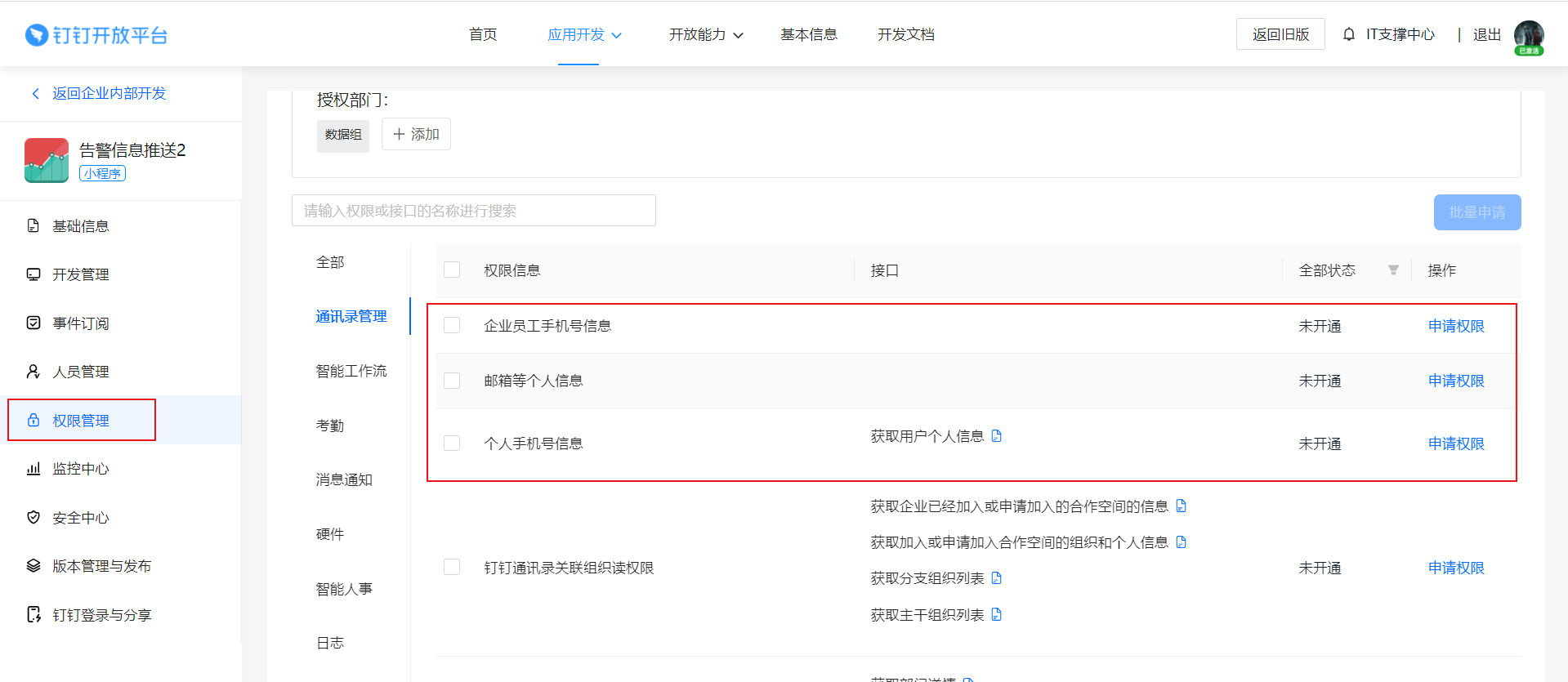Click the 监控中心 chart icon
Image resolution: width=1568 pixels, height=682 pixels.
[x=34, y=469]
